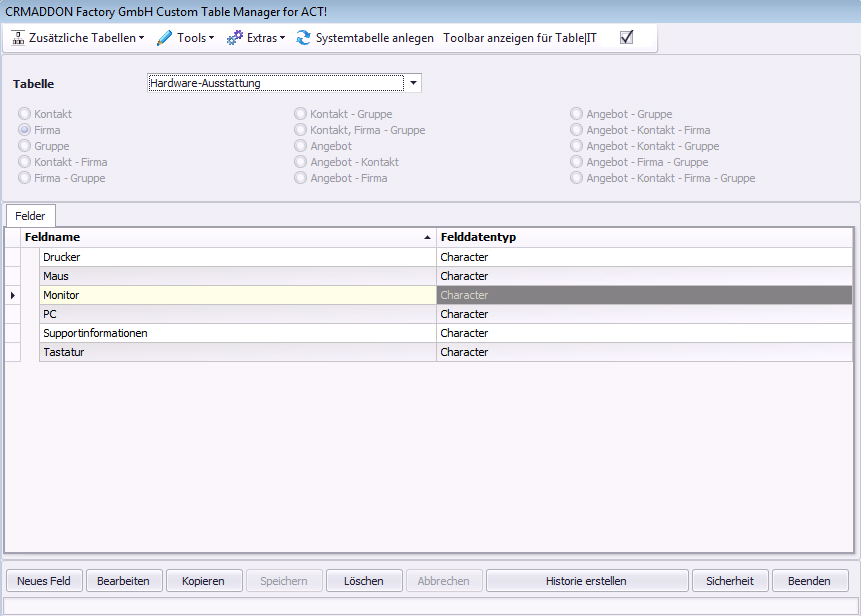Image resolution: width=861 pixels, height=616 pixels.
Task: Select the Angebot - Kontakt radio button
Action: tap(300, 161)
